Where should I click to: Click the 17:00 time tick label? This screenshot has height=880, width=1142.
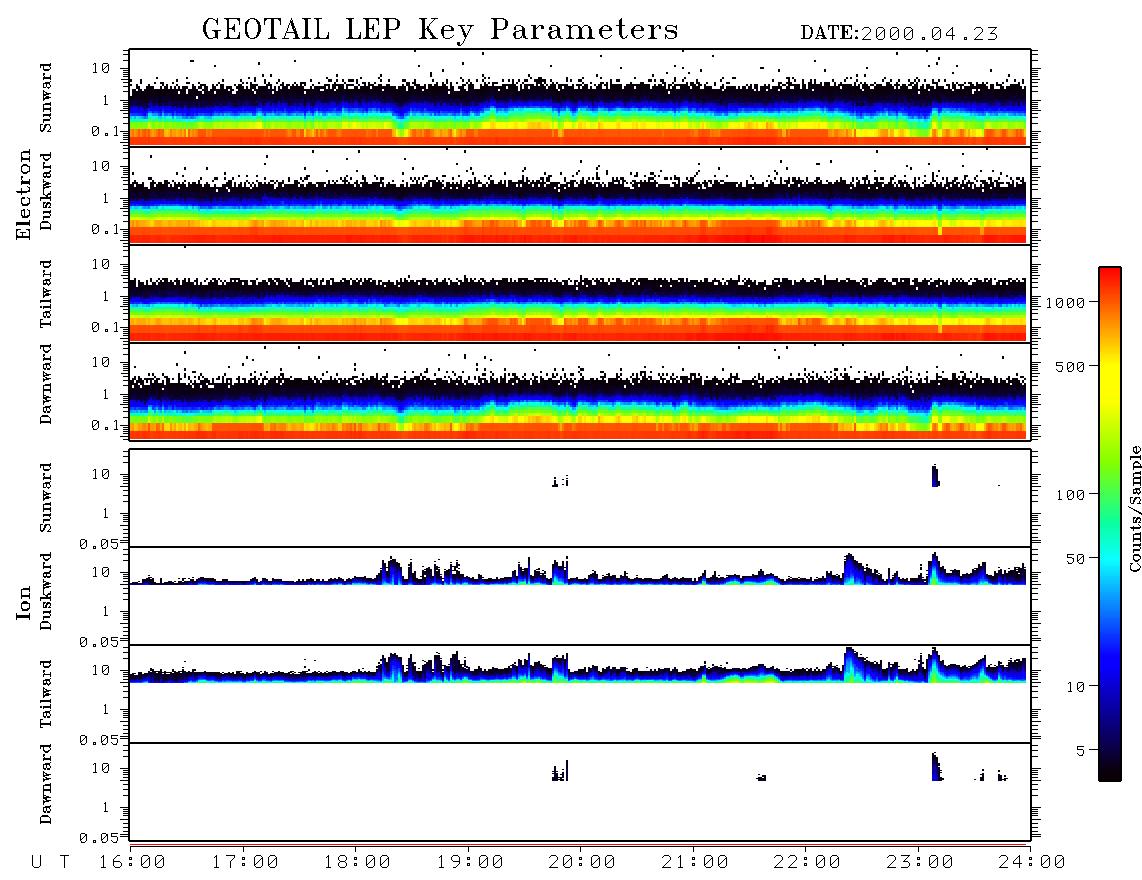(245, 863)
